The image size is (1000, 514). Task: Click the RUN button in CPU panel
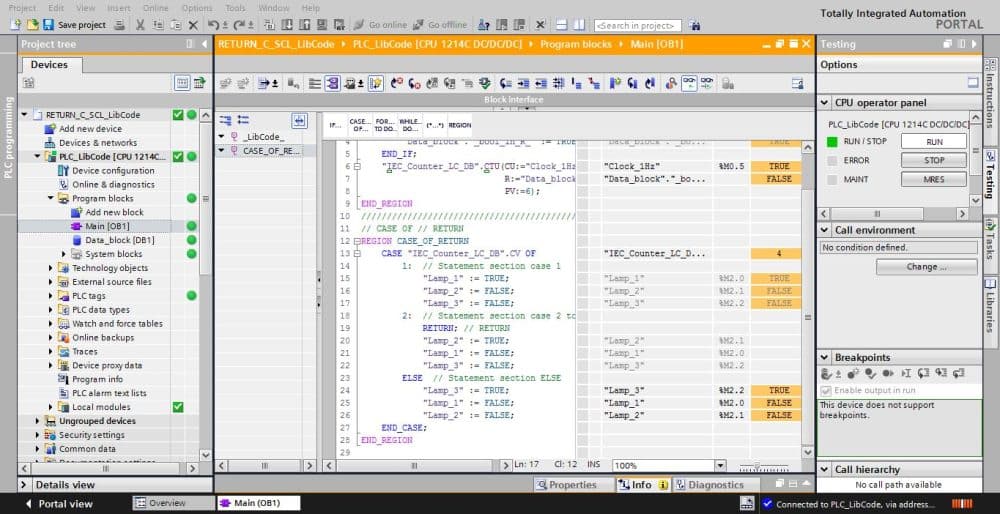934,142
